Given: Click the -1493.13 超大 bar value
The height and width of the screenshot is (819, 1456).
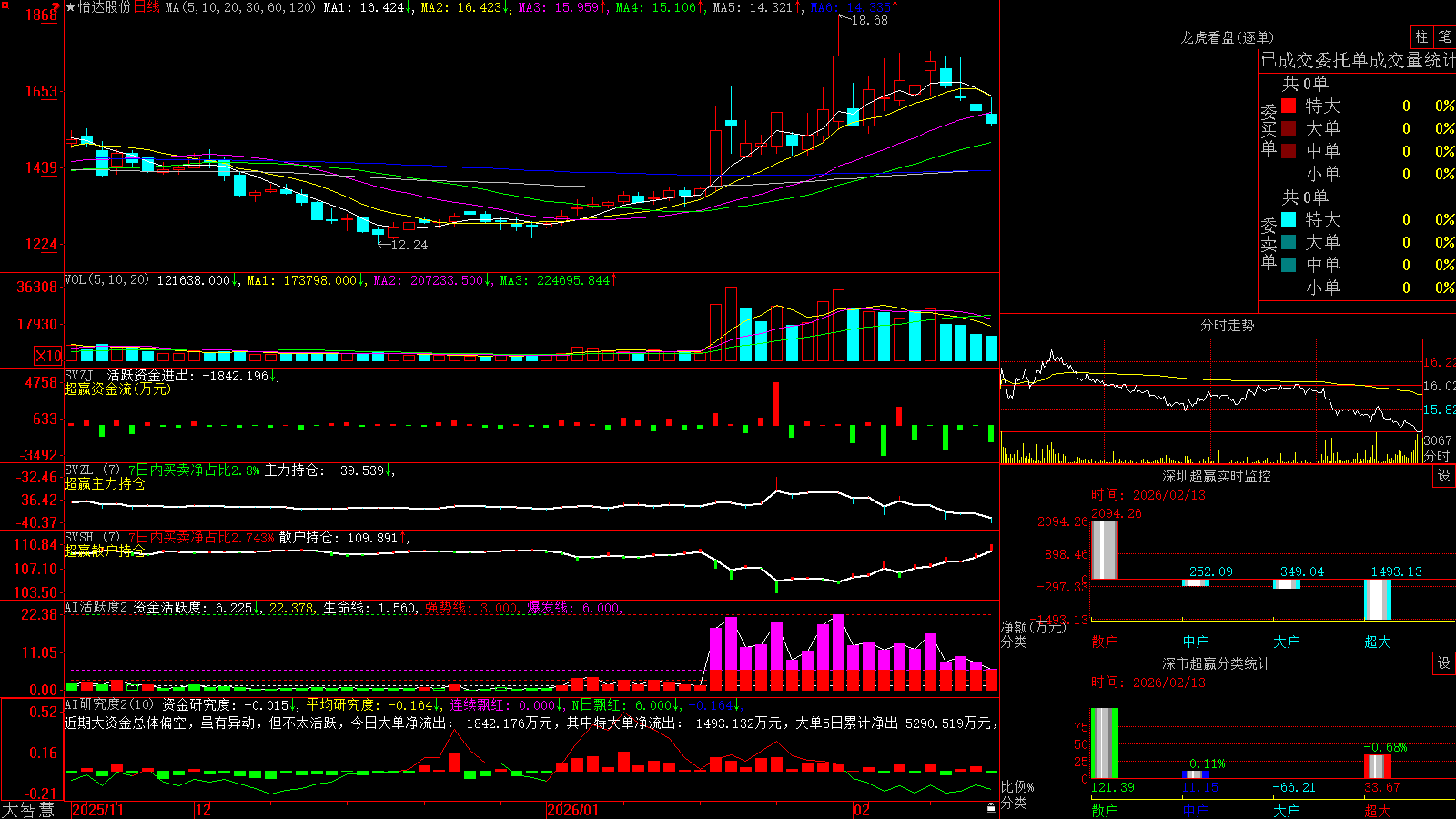Looking at the screenshot, I should (x=1392, y=571).
